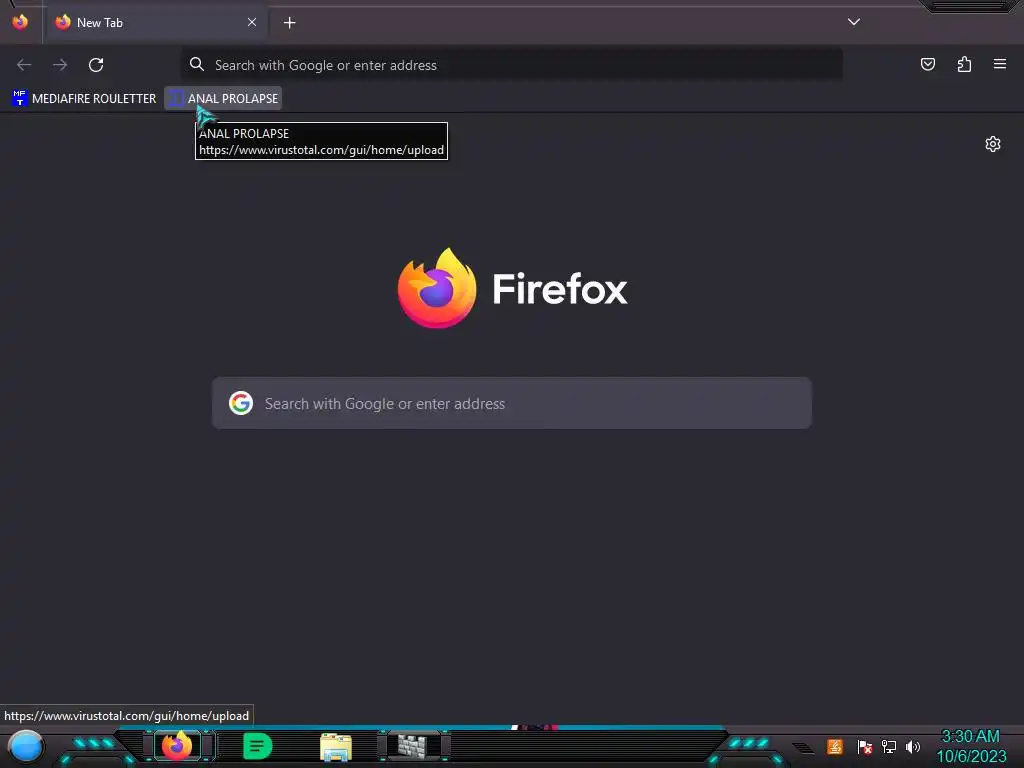
Task: Open Action Center flag tray icon
Action: [865, 746]
